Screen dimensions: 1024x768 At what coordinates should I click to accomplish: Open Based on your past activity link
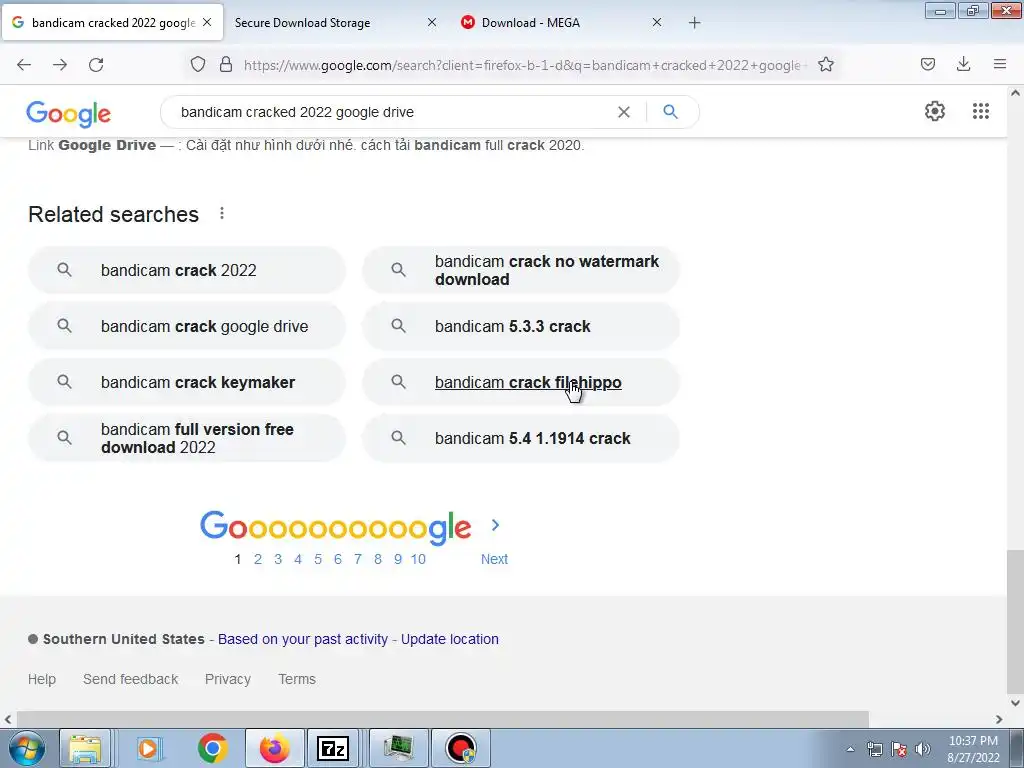pos(303,639)
